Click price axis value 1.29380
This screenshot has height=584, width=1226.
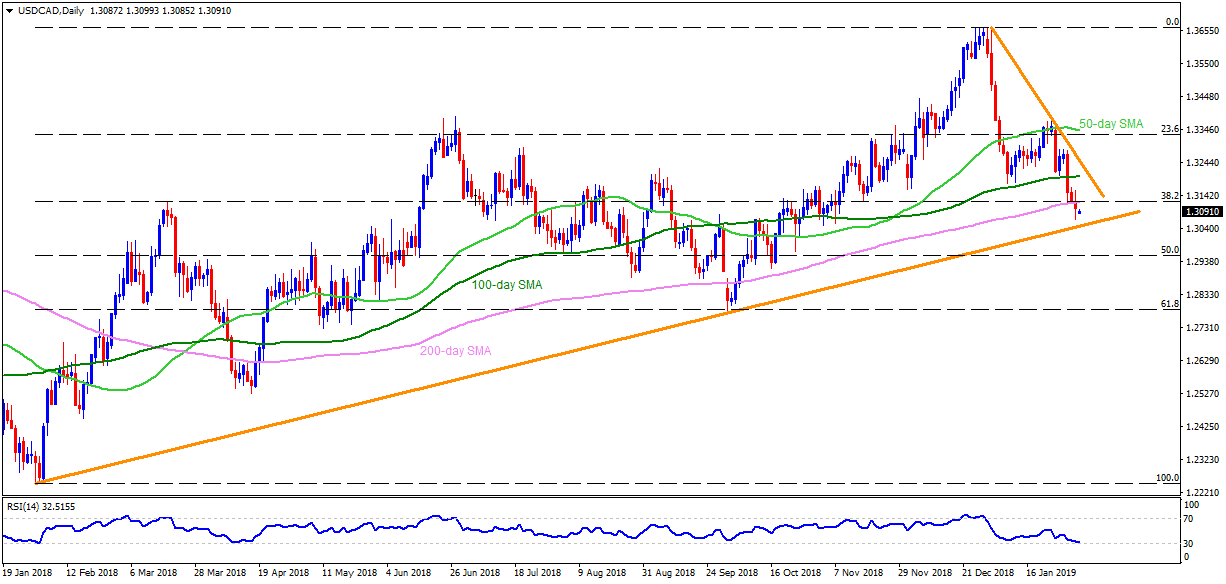[x=1203, y=262]
